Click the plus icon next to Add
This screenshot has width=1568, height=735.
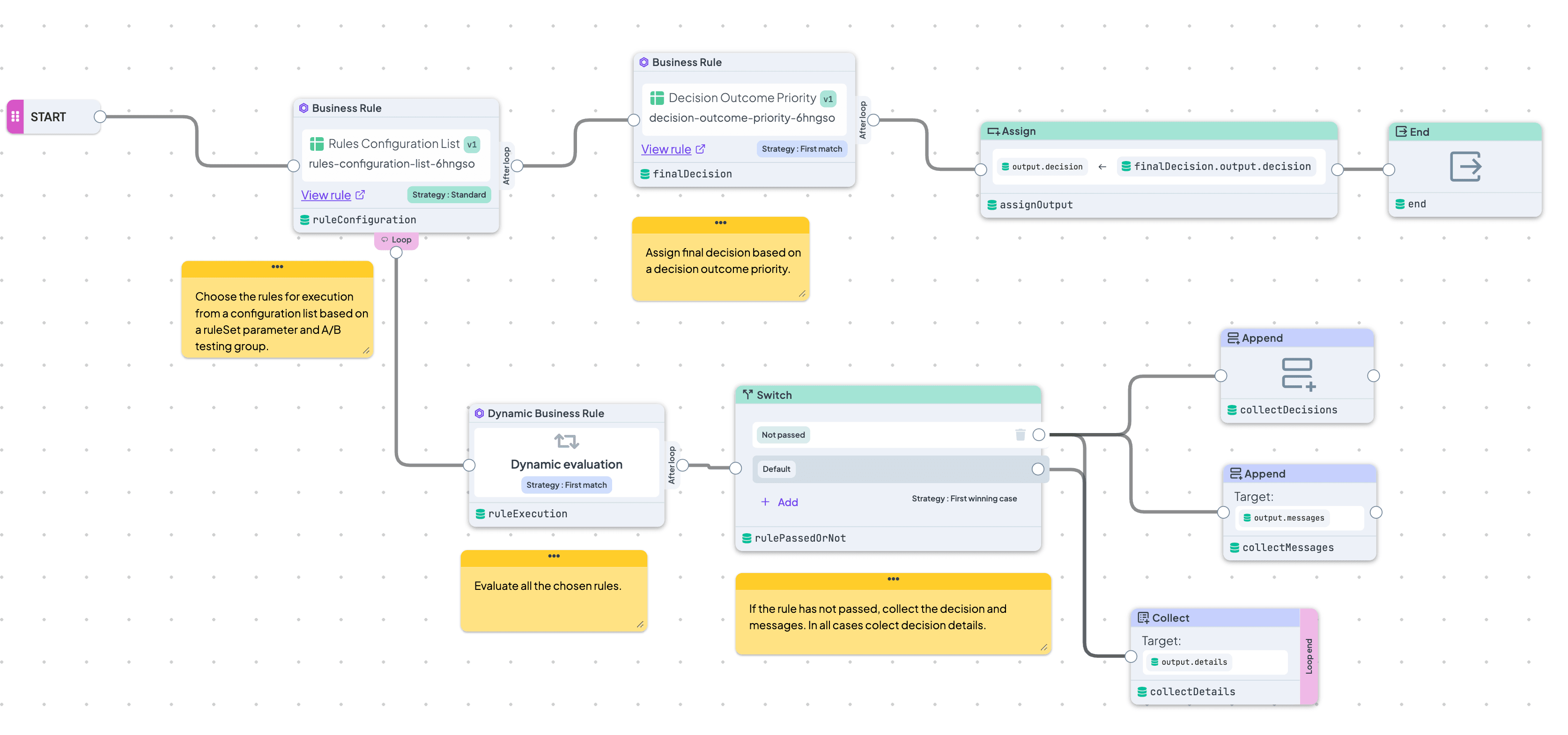(765, 501)
